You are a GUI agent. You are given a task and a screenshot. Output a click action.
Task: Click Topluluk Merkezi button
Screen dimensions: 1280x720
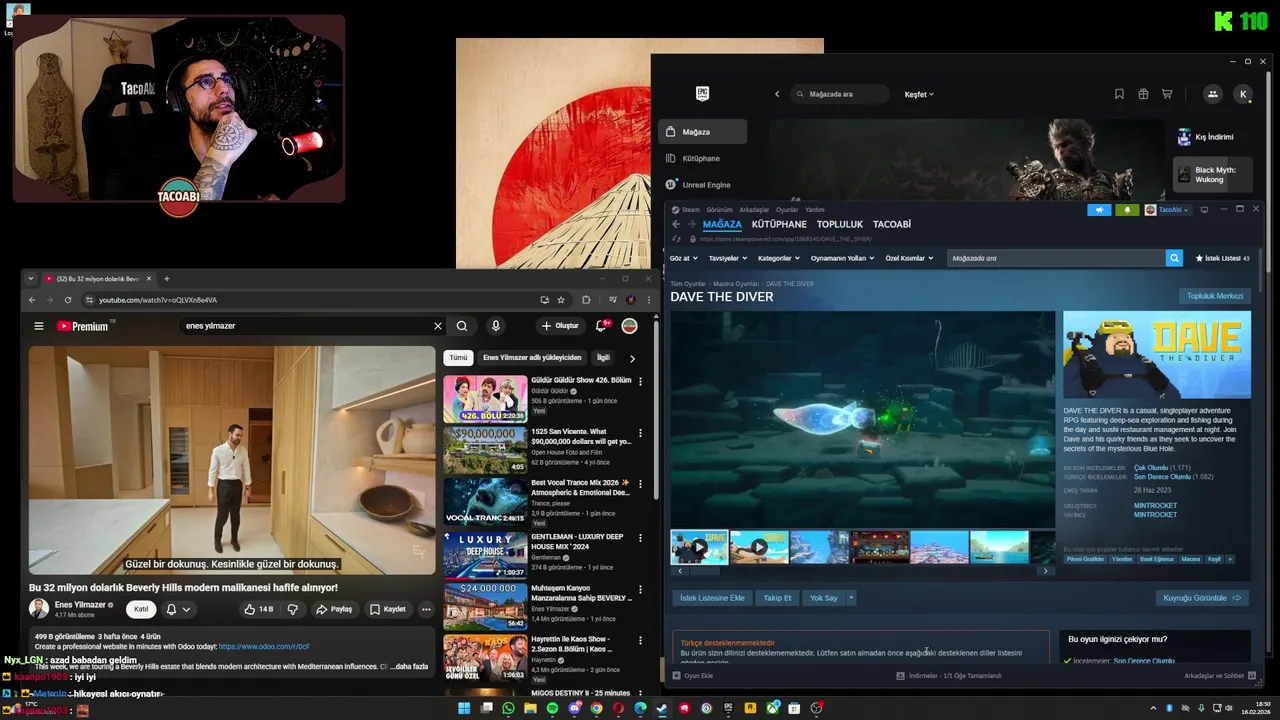click(x=1215, y=296)
